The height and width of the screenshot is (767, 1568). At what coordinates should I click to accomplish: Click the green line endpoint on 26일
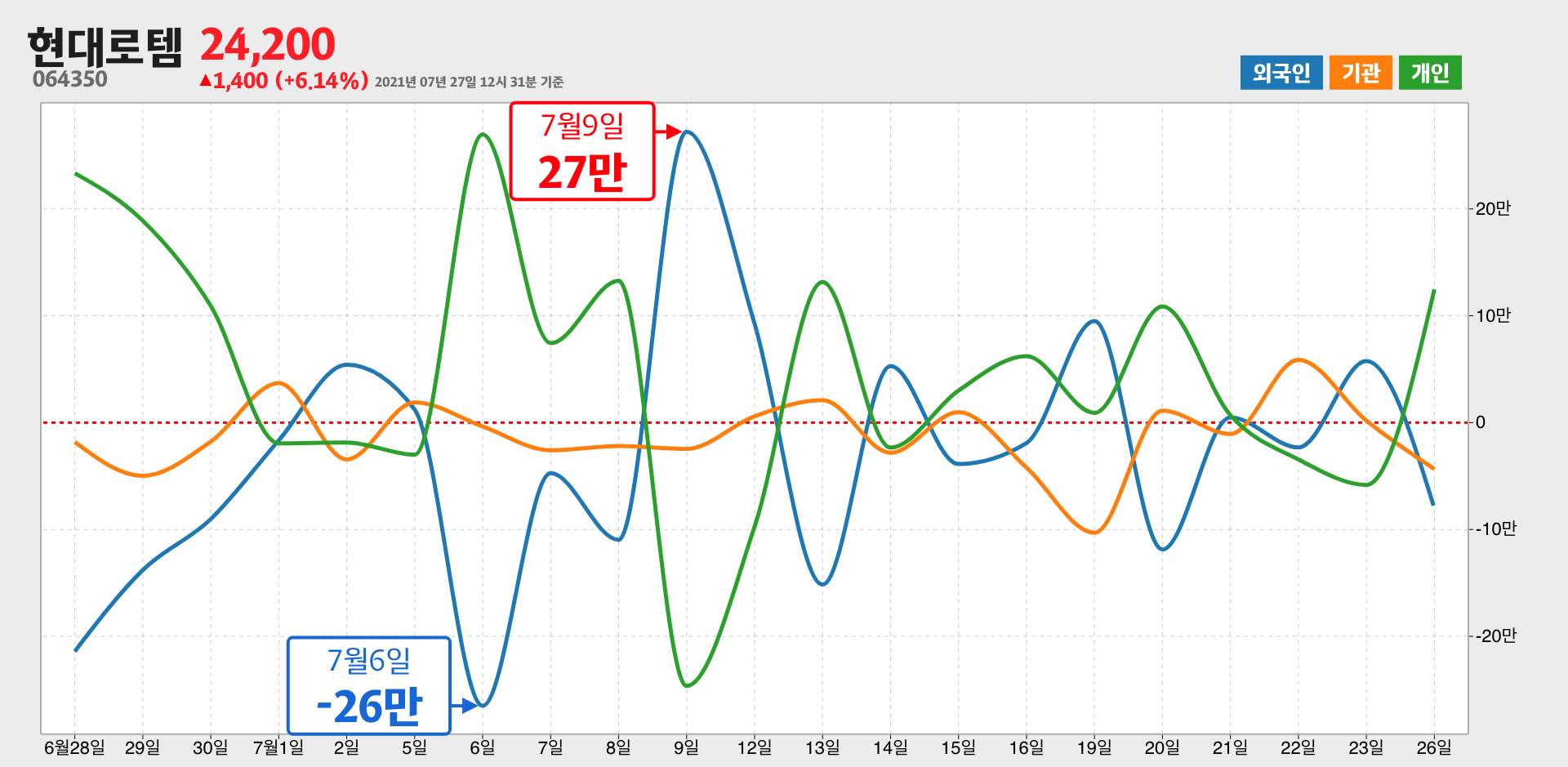[1434, 291]
